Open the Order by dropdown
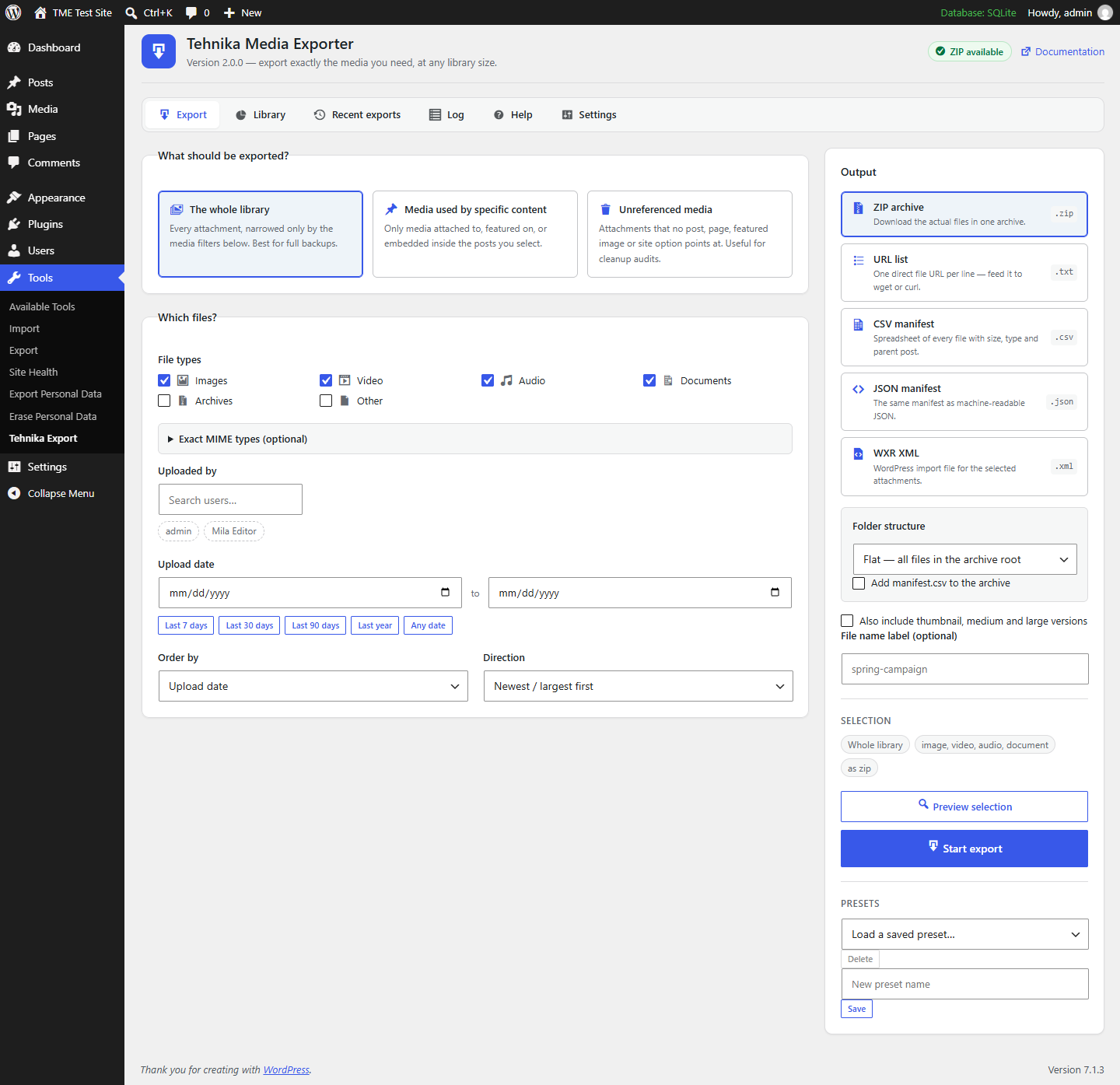The image size is (1120, 1085). tap(313, 686)
